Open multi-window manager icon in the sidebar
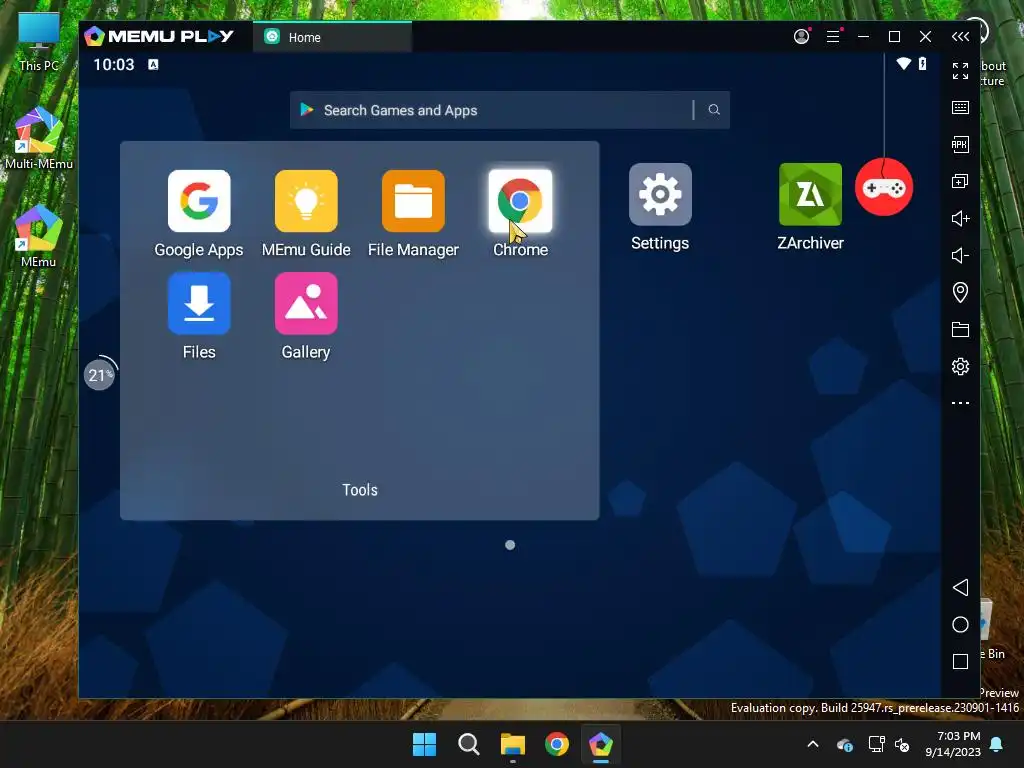 pos(960,182)
